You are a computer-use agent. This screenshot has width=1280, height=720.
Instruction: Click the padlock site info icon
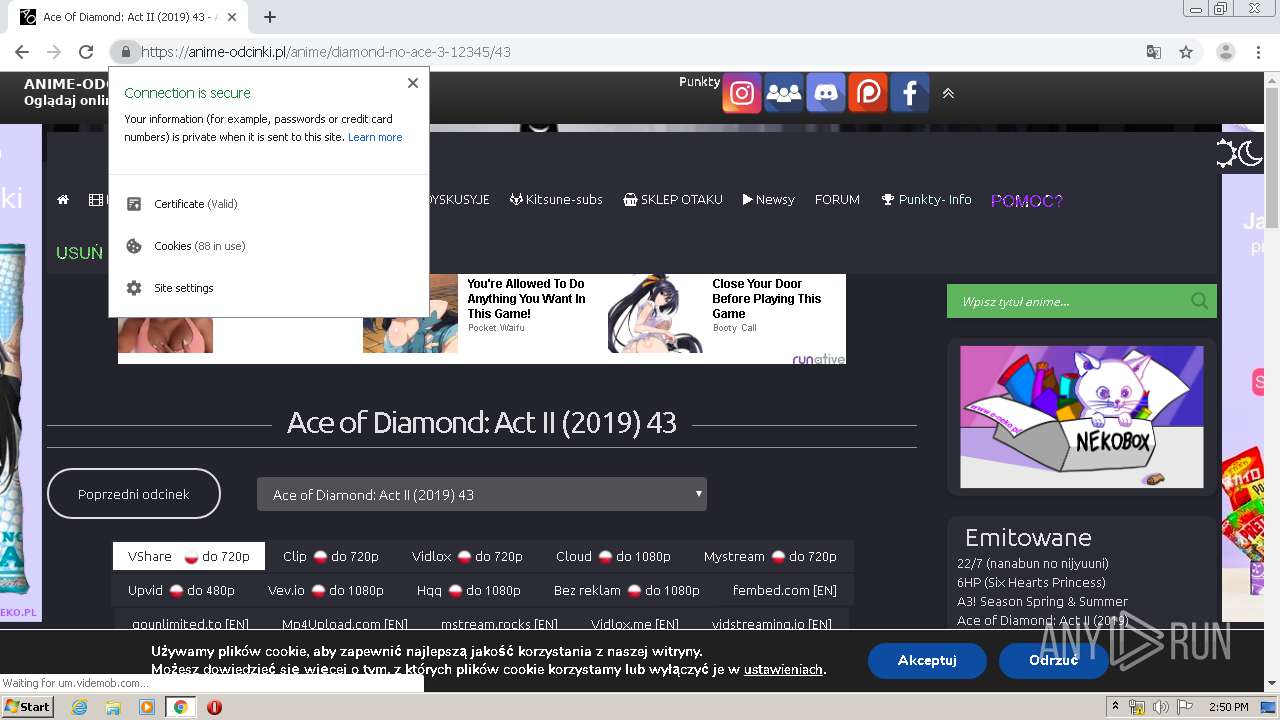pos(124,52)
